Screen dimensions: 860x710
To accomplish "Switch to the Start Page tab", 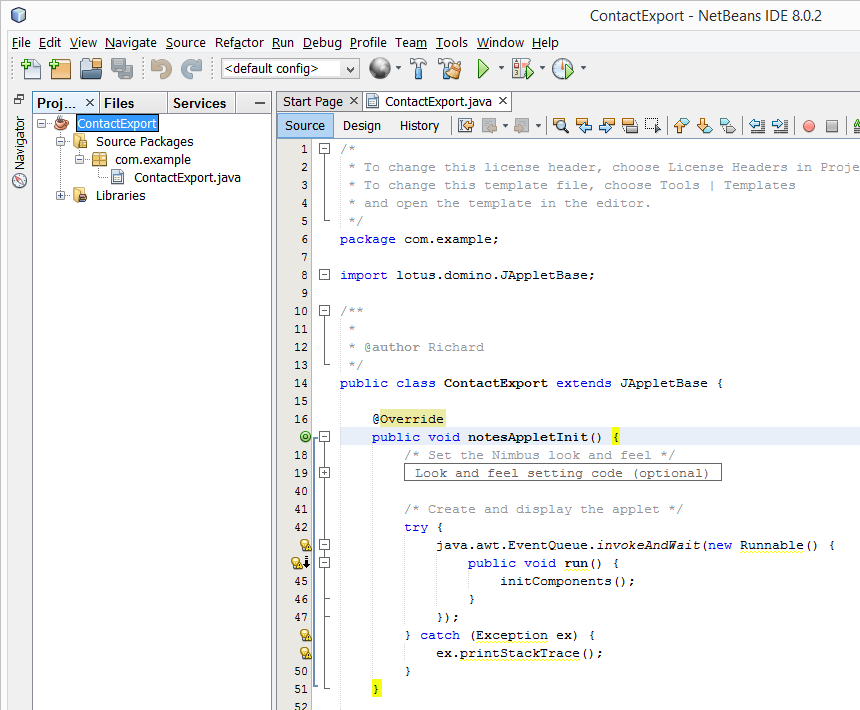I will tap(312, 101).
